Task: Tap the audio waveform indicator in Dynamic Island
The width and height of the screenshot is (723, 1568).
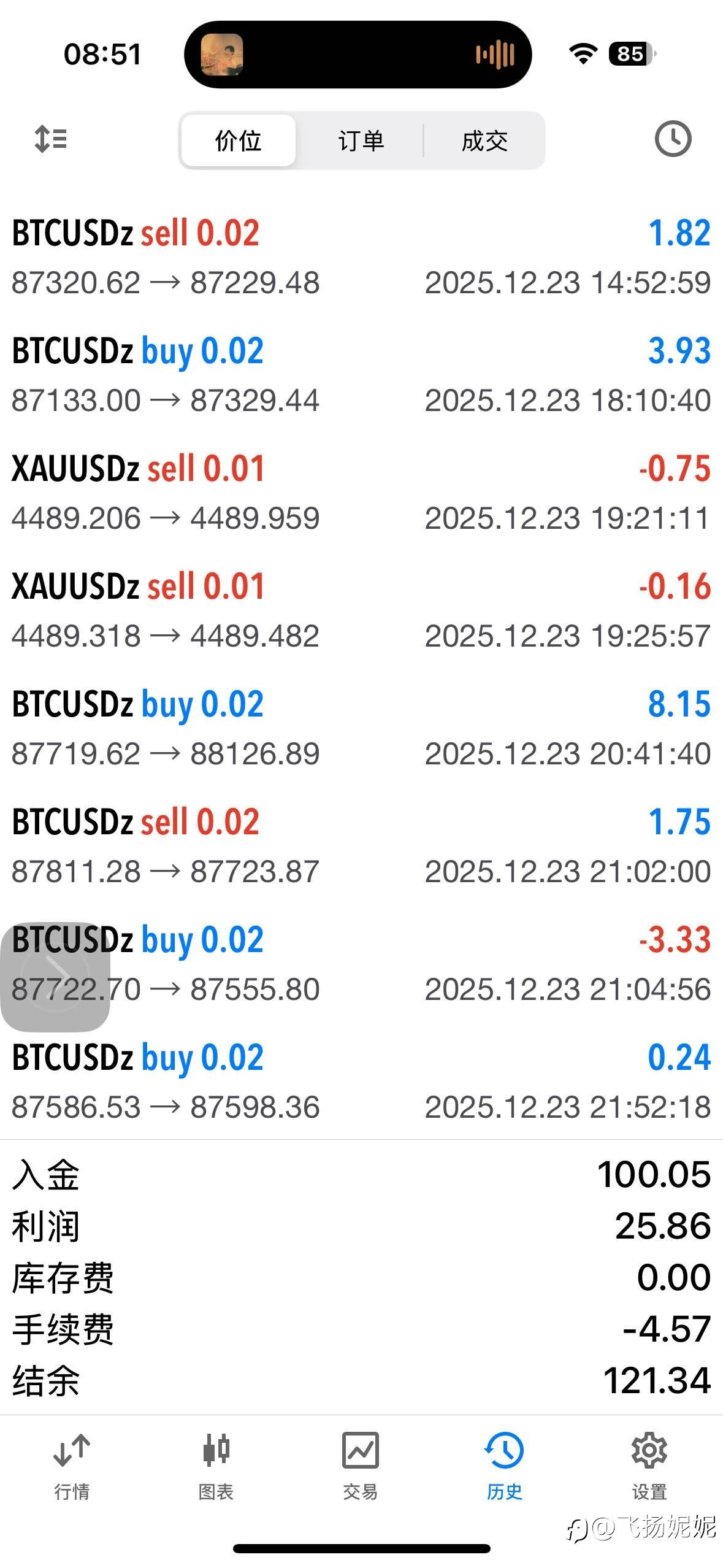Action: [x=495, y=55]
